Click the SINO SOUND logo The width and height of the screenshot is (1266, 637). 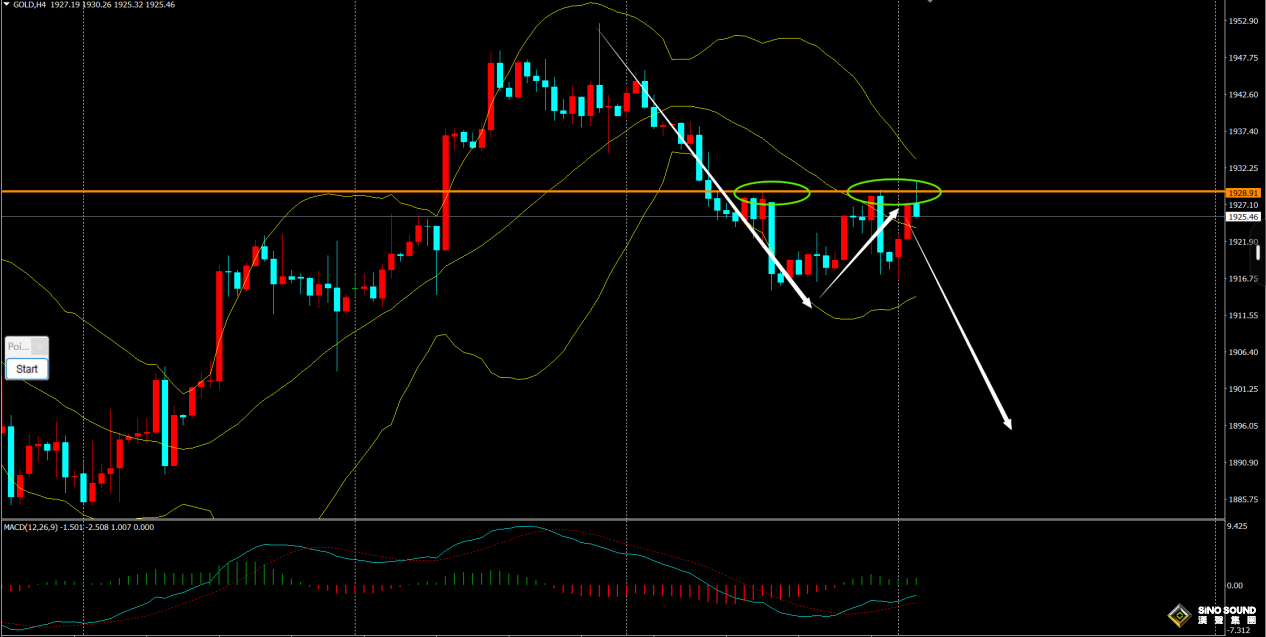coord(1208,616)
